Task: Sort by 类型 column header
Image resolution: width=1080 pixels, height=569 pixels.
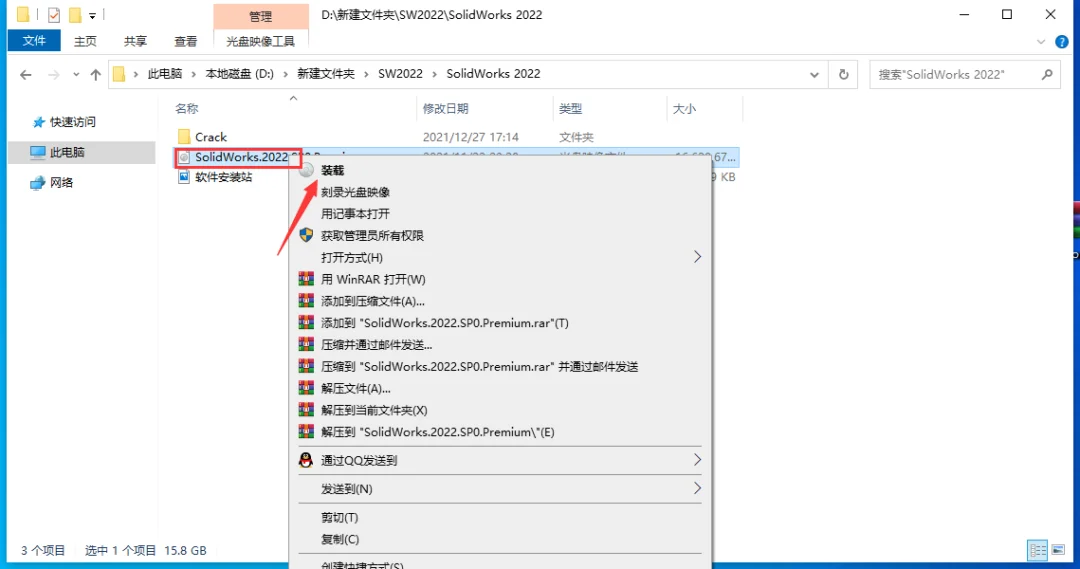Action: click(x=570, y=109)
